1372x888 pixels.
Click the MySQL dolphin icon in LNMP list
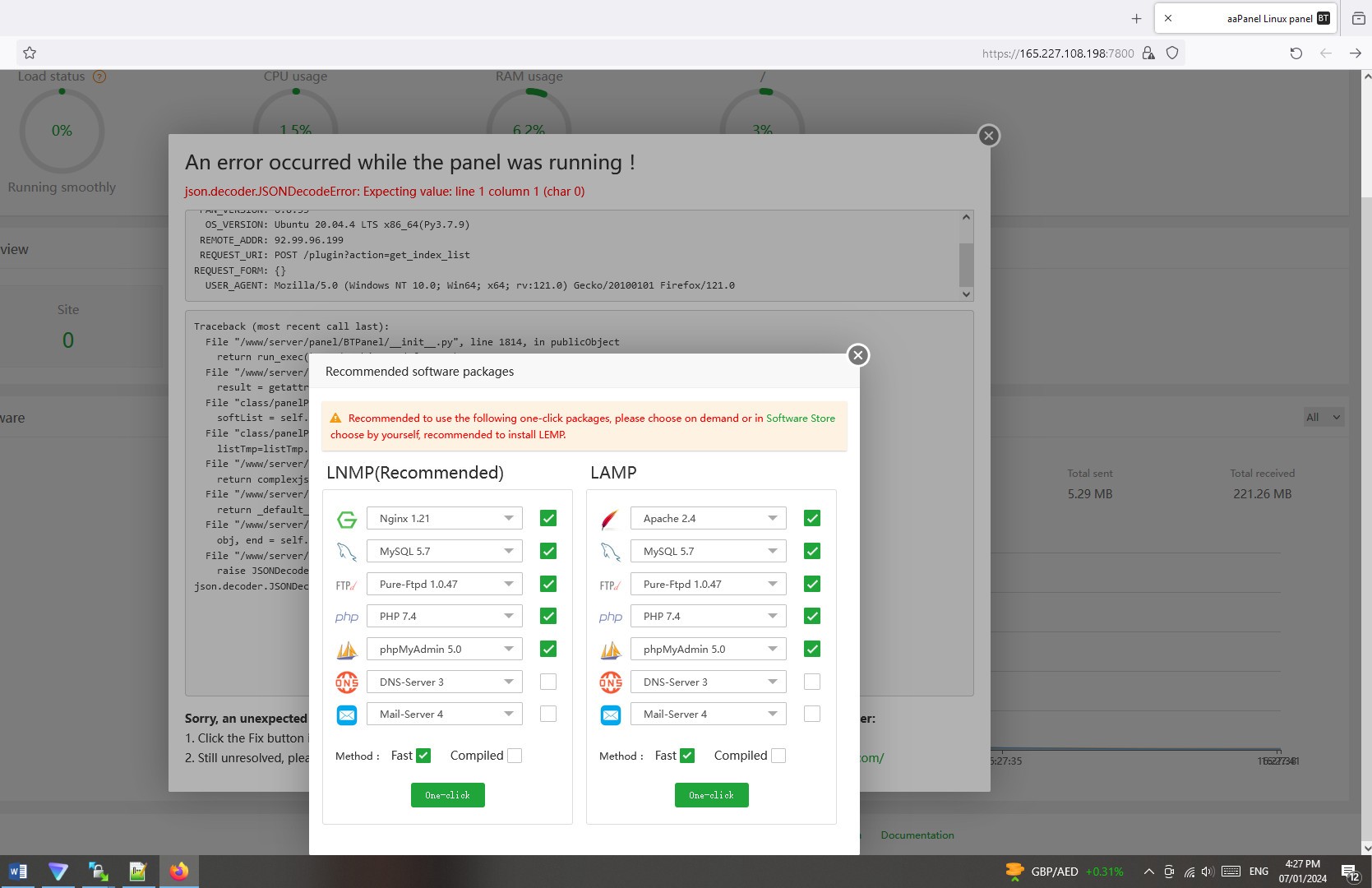347,552
